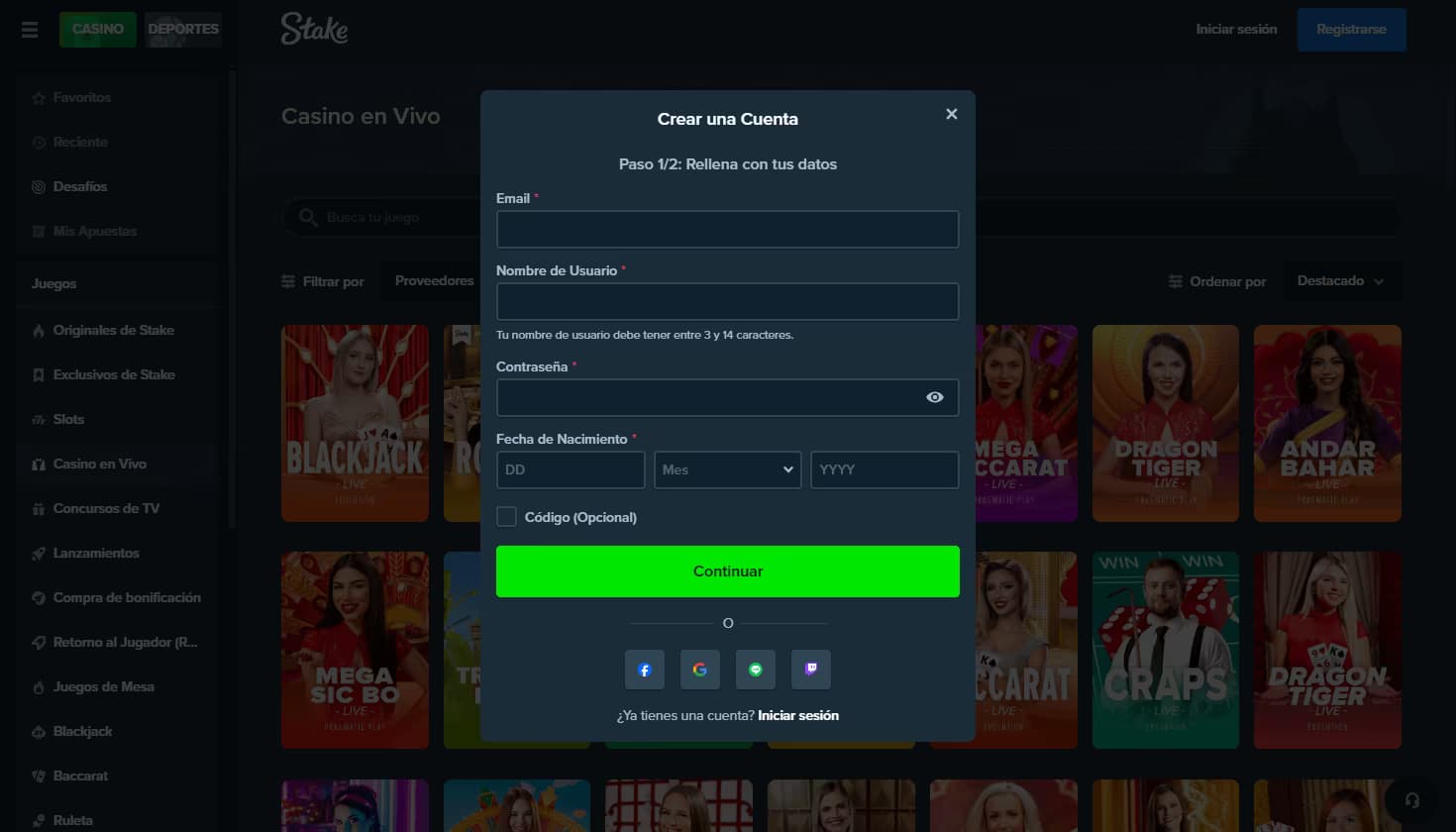The image size is (1456, 832).
Task: Open the Mes month dropdown
Action: coord(727,469)
